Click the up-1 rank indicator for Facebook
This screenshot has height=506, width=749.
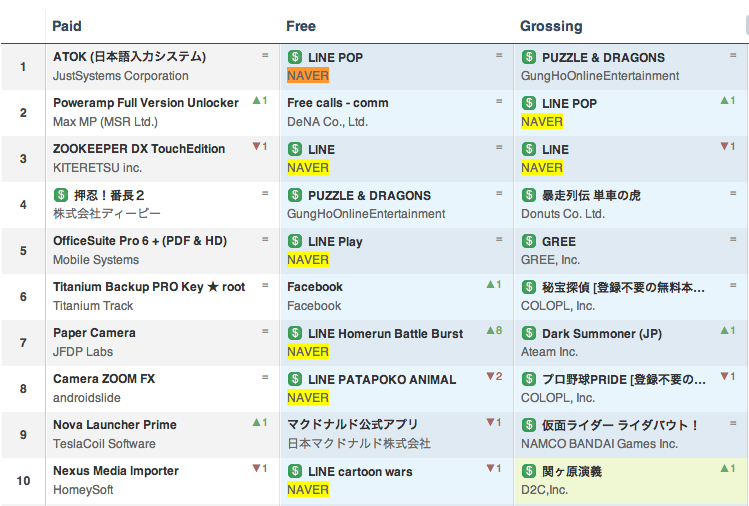click(x=494, y=284)
